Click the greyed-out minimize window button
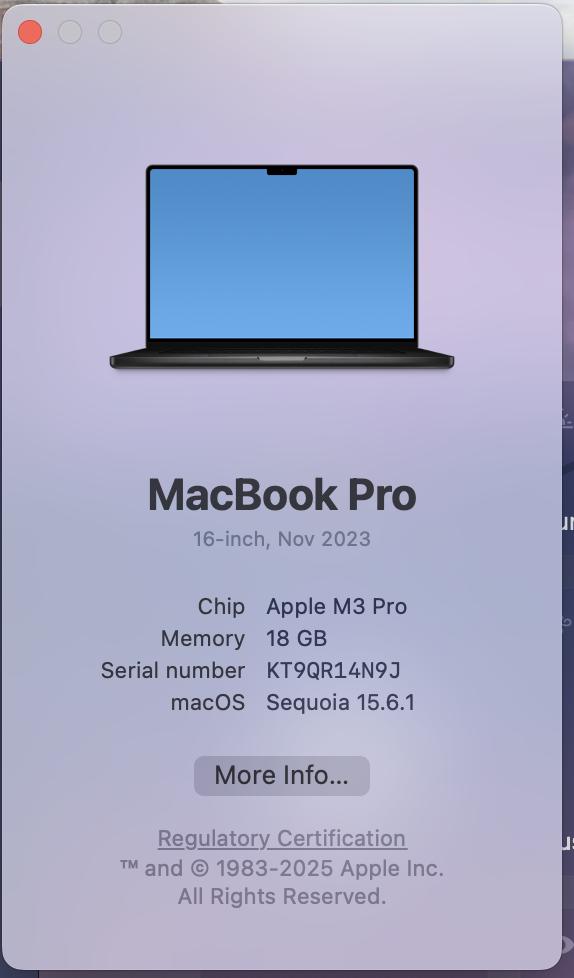 pyautogui.click(x=70, y=32)
